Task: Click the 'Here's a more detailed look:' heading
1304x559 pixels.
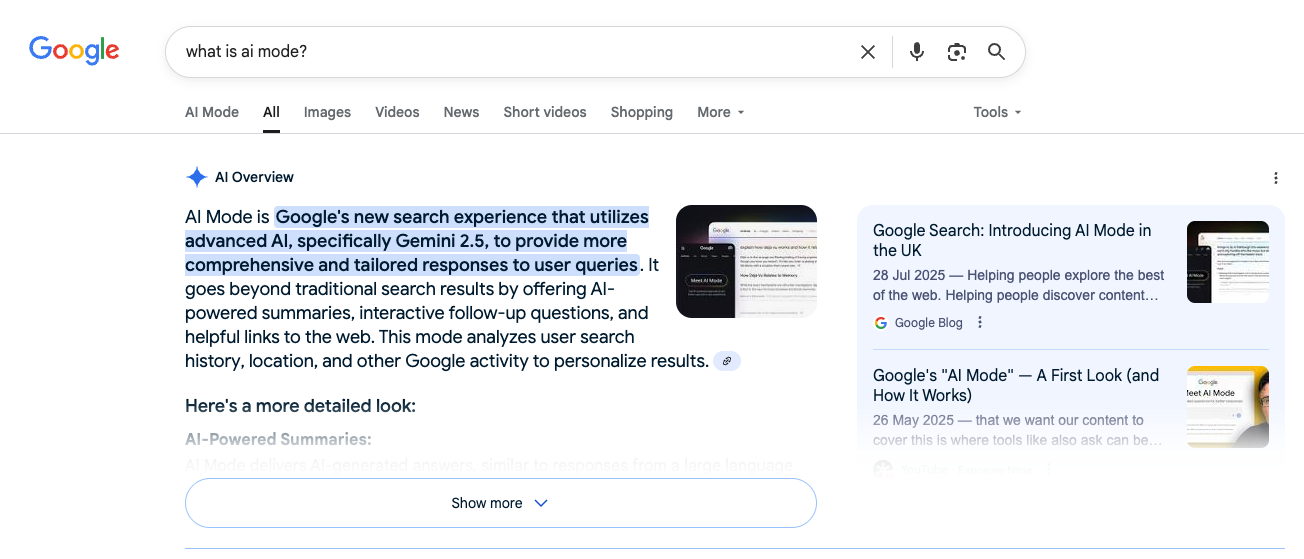Action: (300, 406)
